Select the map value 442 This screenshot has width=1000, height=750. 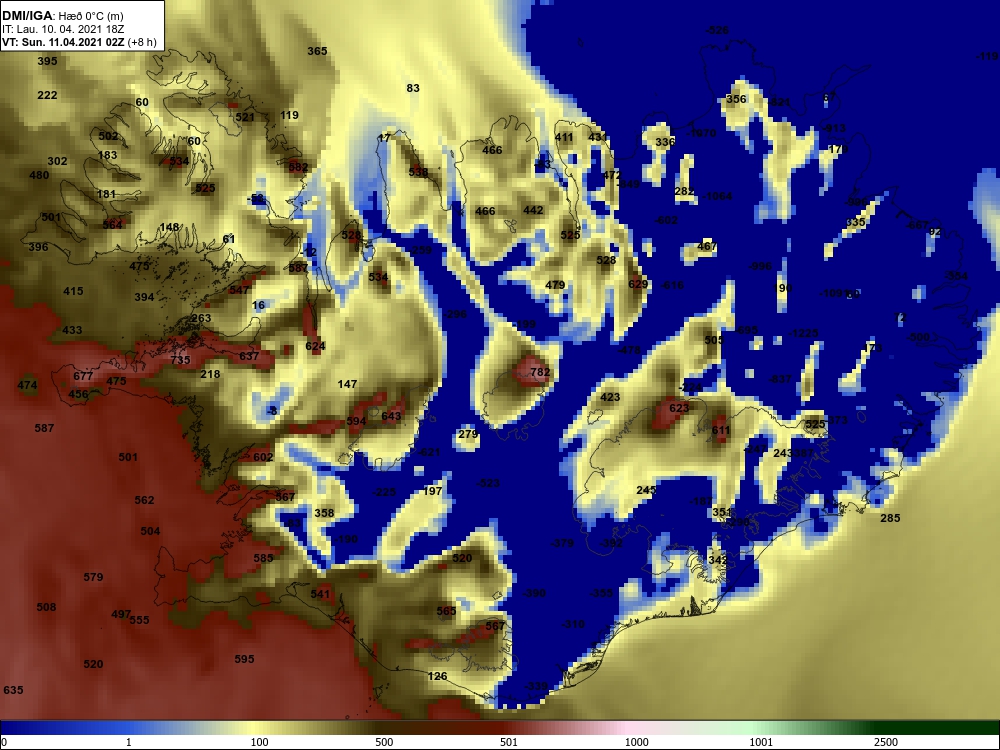point(533,210)
